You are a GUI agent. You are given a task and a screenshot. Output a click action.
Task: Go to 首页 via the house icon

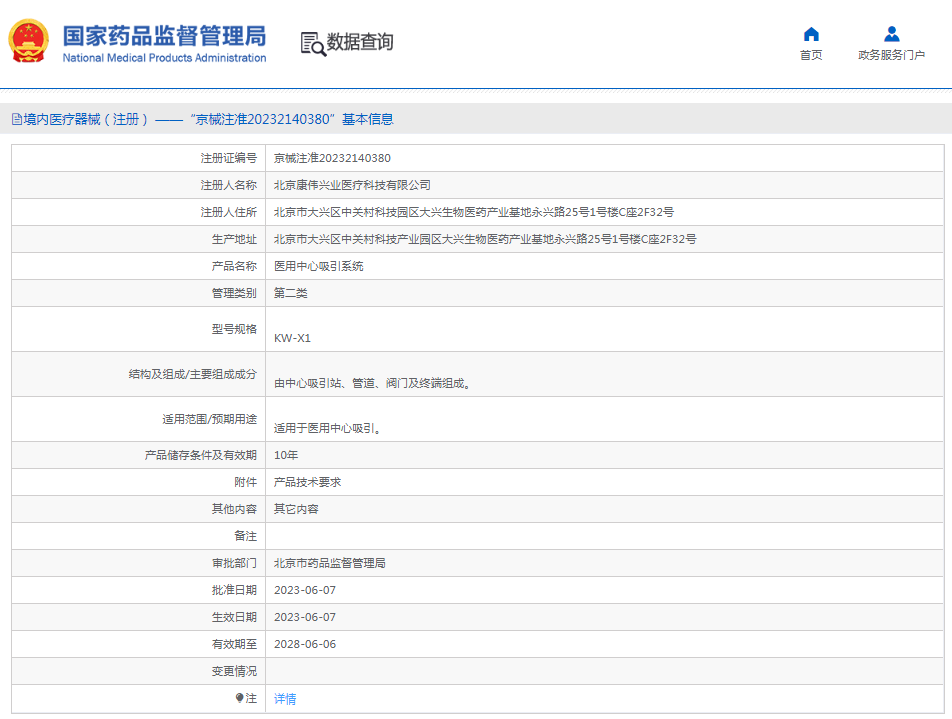pos(811,34)
